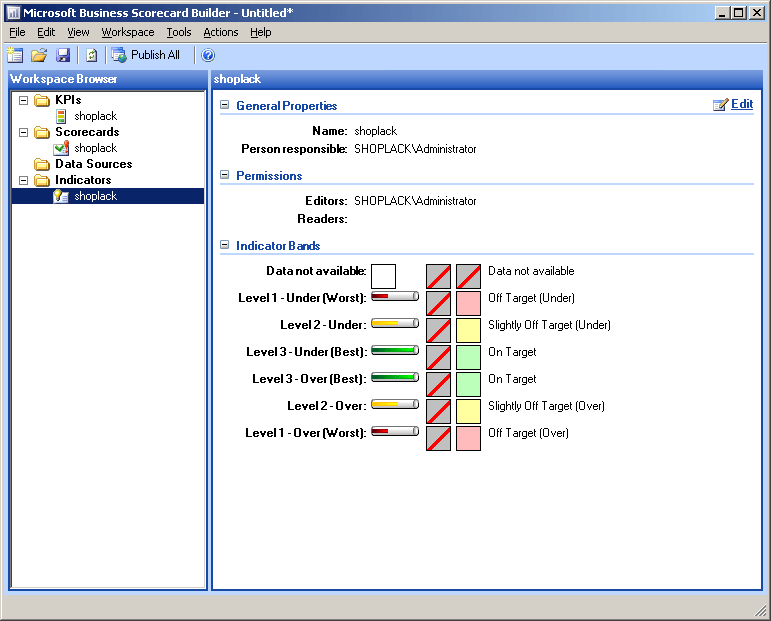Click the Level 2 - Under yellow gauge

click(x=395, y=323)
